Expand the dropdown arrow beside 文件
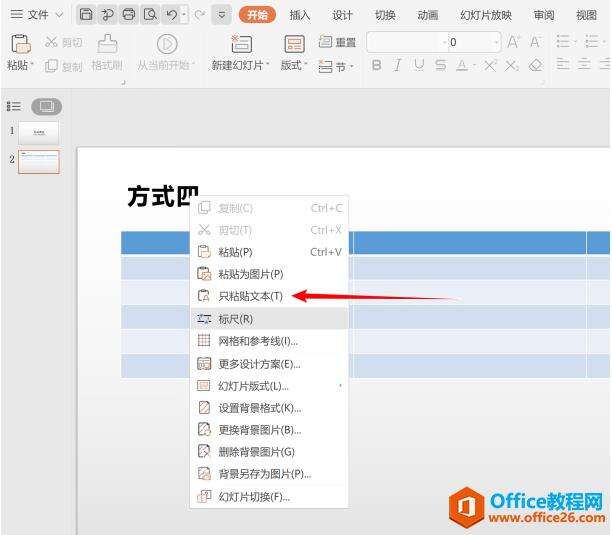612x535 pixels. click(59, 15)
